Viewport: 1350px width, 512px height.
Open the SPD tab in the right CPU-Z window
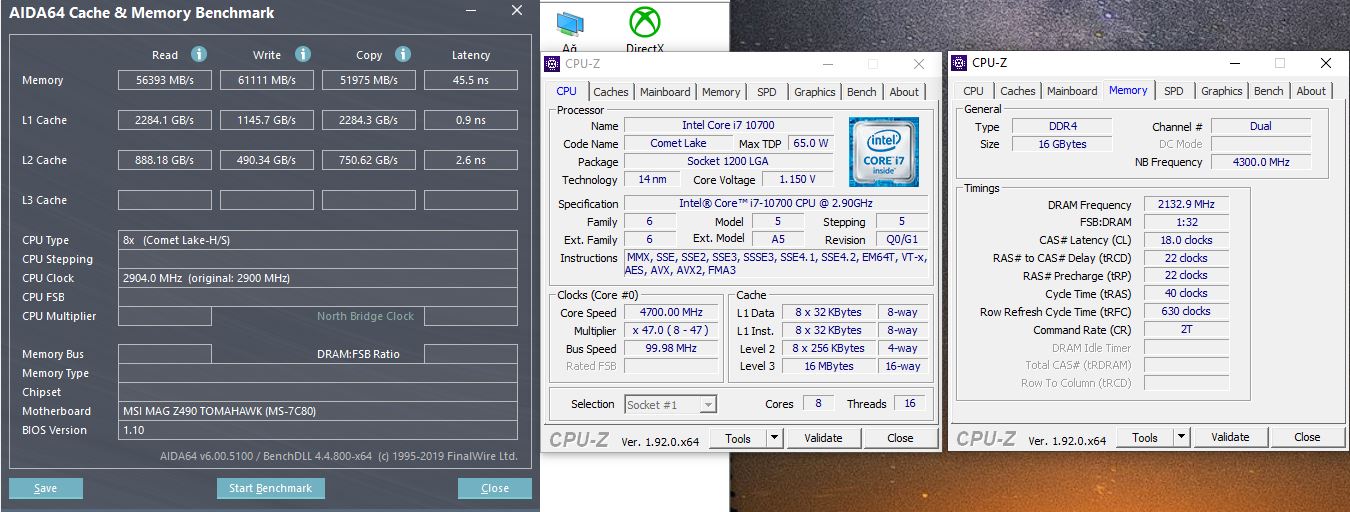1174,91
